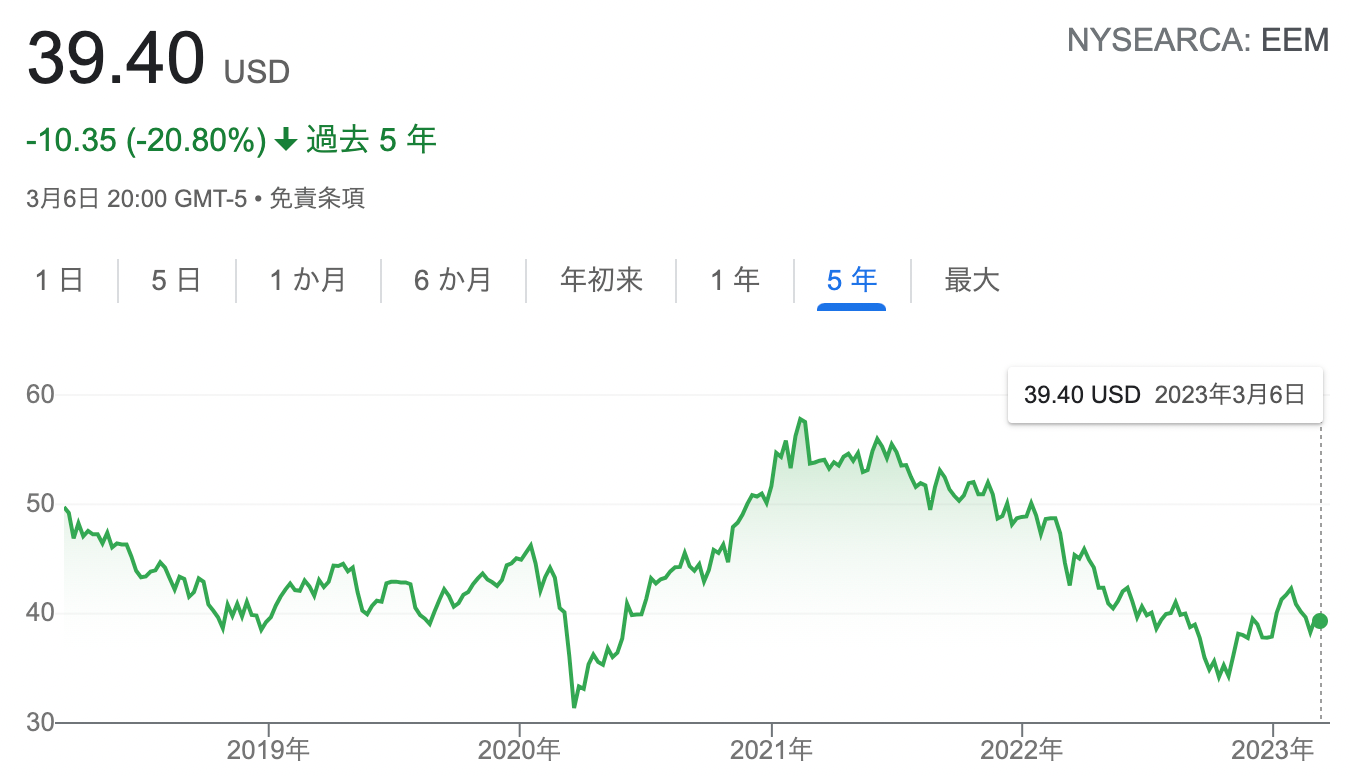Screen dimensions: 1350x776
Task: Click the green endpoint dot on chart
Action: [1320, 621]
